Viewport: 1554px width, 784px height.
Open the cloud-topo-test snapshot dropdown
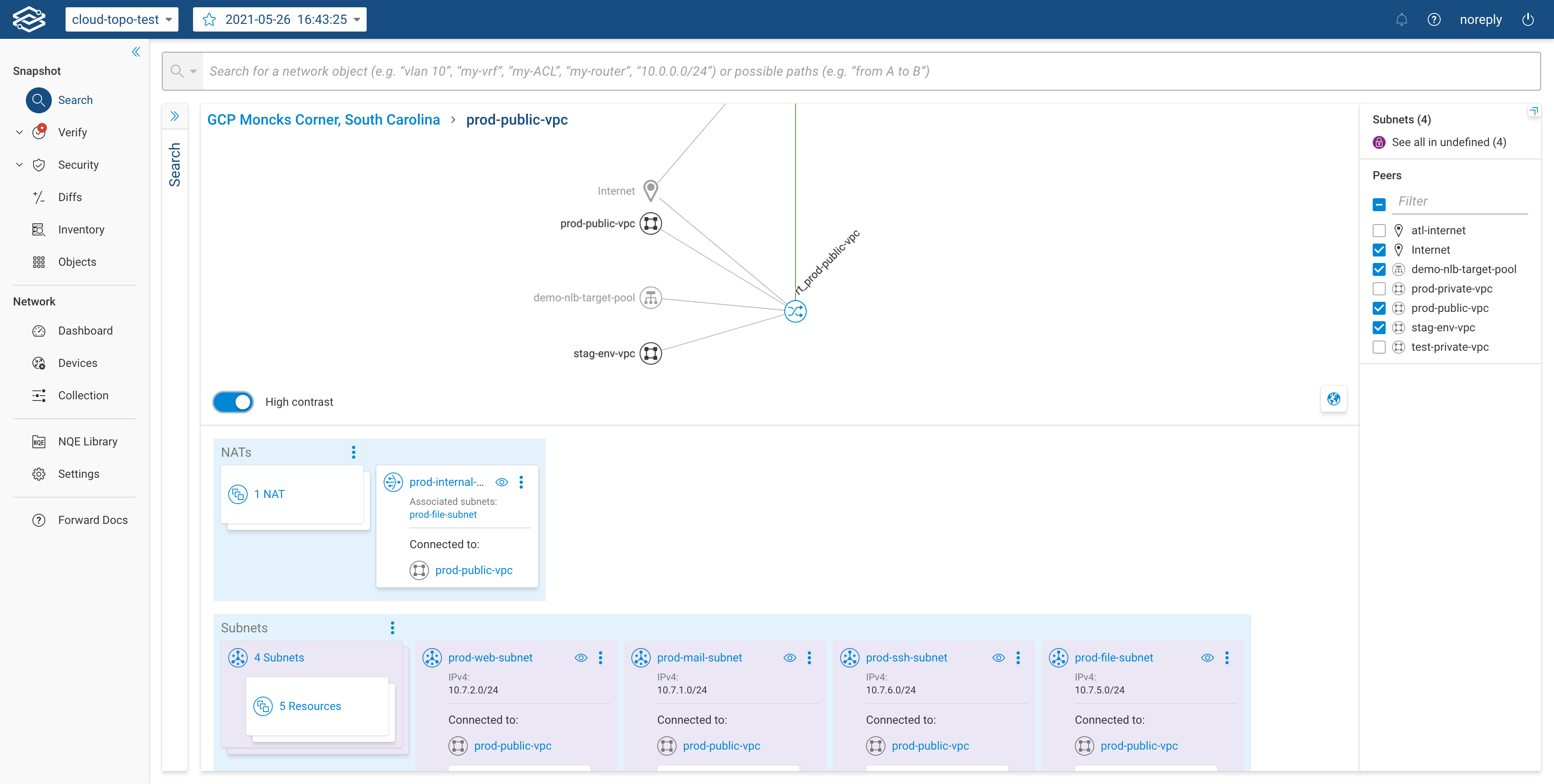(121, 19)
